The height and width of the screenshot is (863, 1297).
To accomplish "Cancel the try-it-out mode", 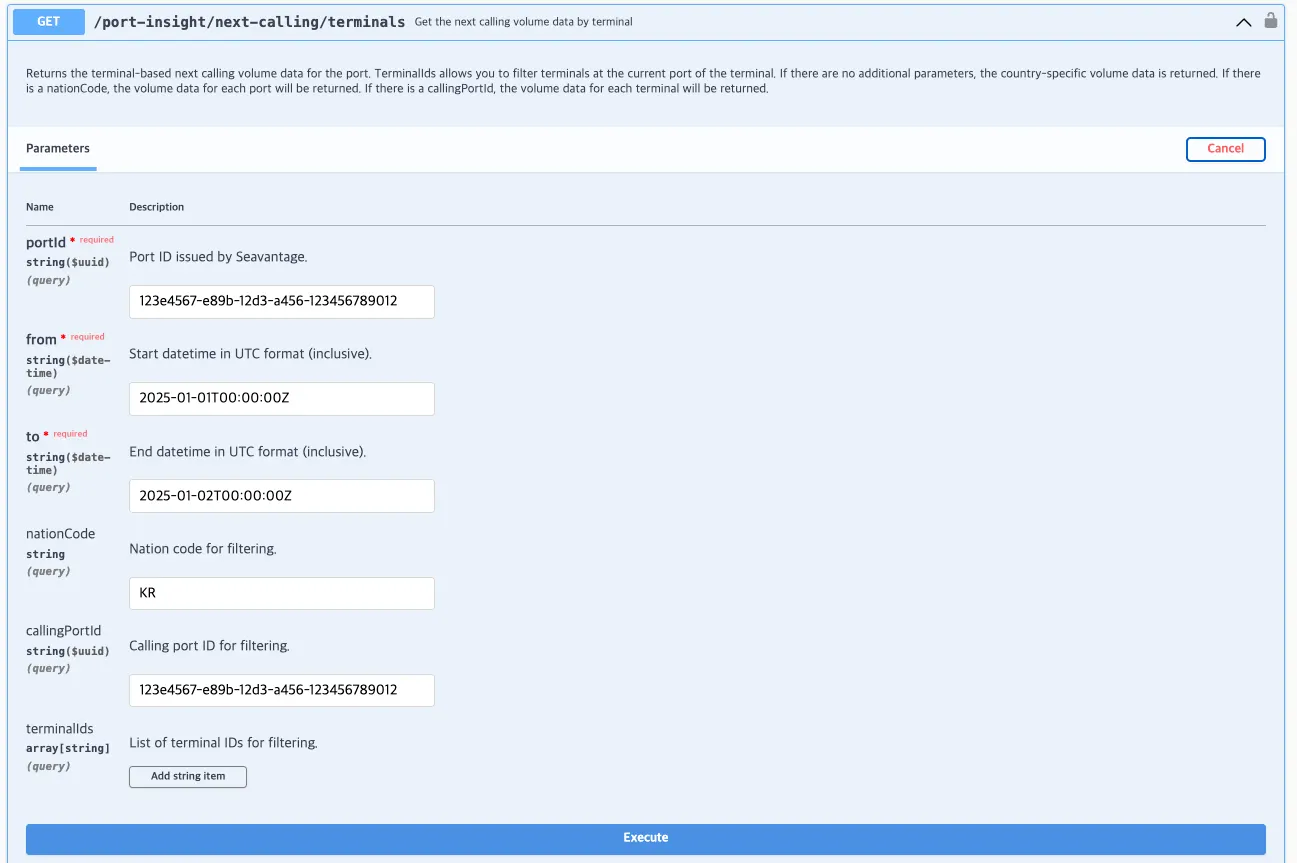I will coord(1225,149).
